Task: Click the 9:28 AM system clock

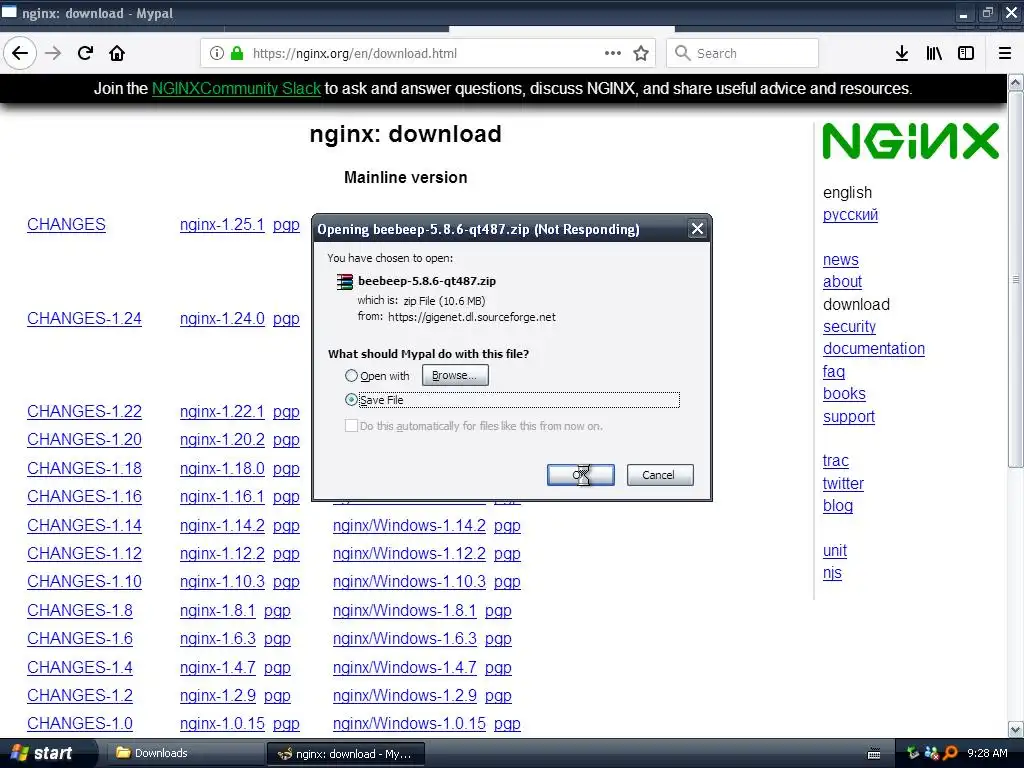Action: 987,753
